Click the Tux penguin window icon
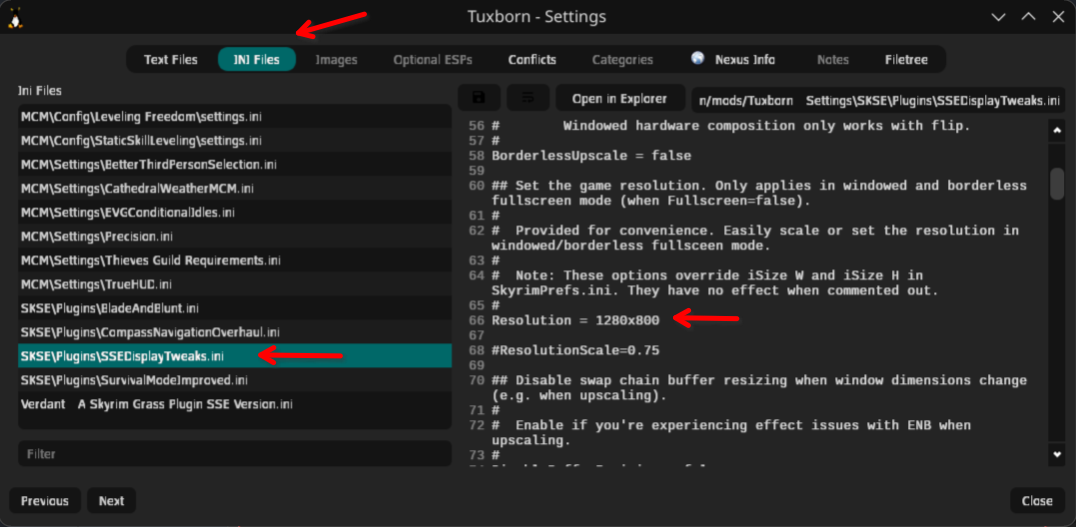The width and height of the screenshot is (1076, 527). point(16,17)
